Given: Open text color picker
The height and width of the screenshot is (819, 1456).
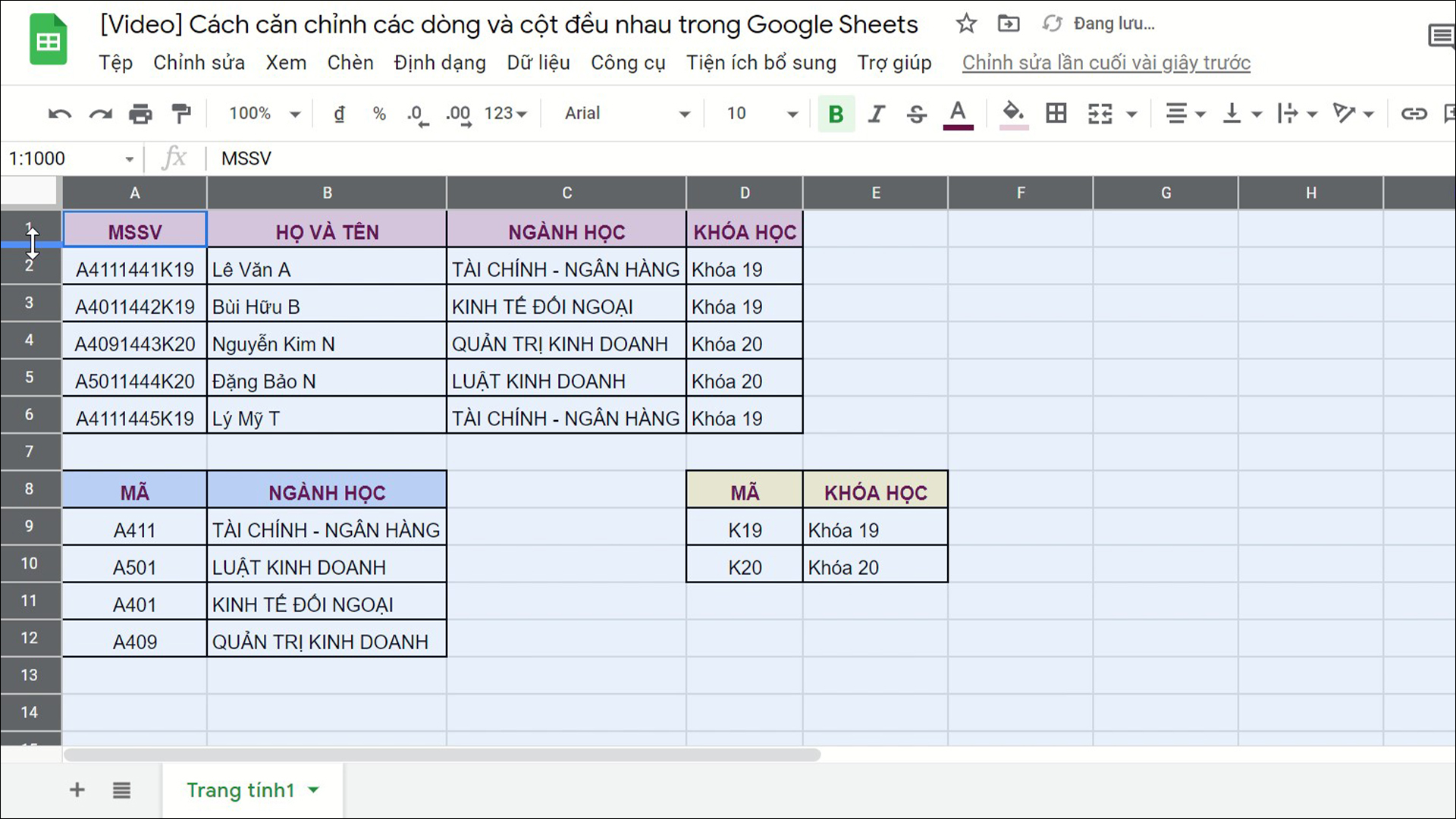Looking at the screenshot, I should (958, 115).
